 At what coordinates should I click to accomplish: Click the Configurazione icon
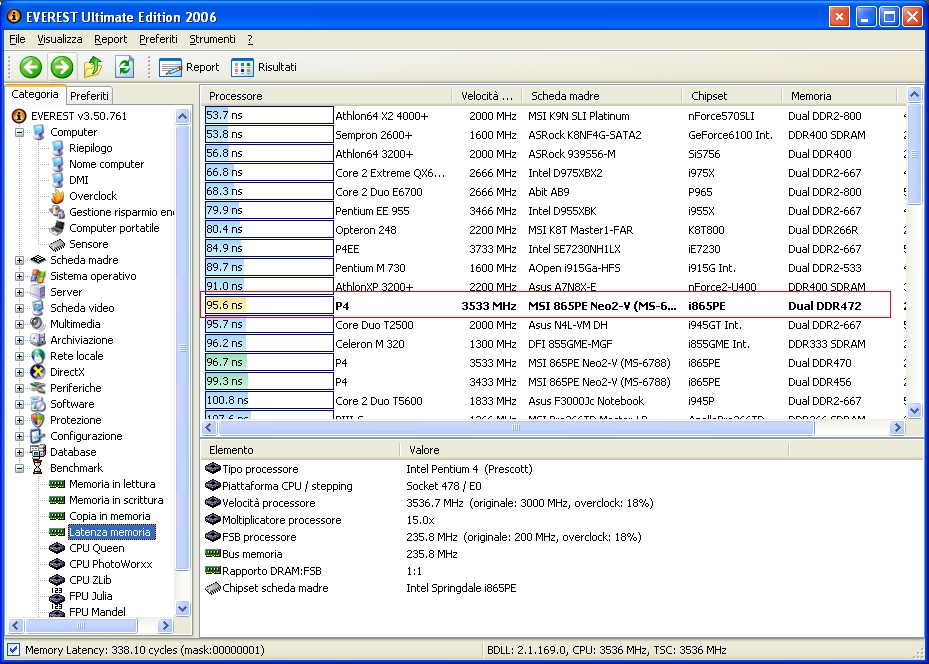point(38,436)
